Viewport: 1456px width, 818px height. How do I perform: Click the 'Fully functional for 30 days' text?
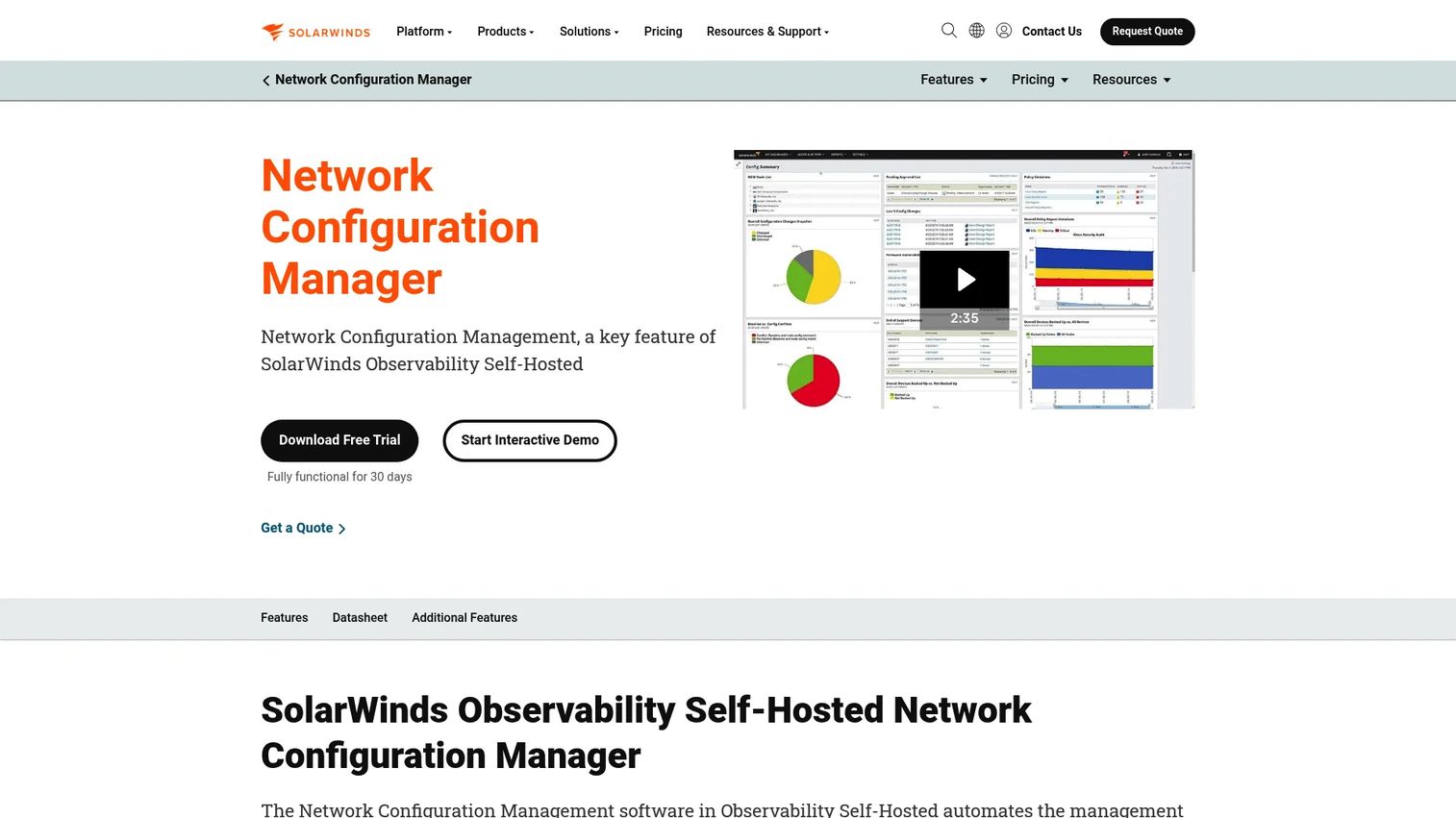(x=339, y=477)
